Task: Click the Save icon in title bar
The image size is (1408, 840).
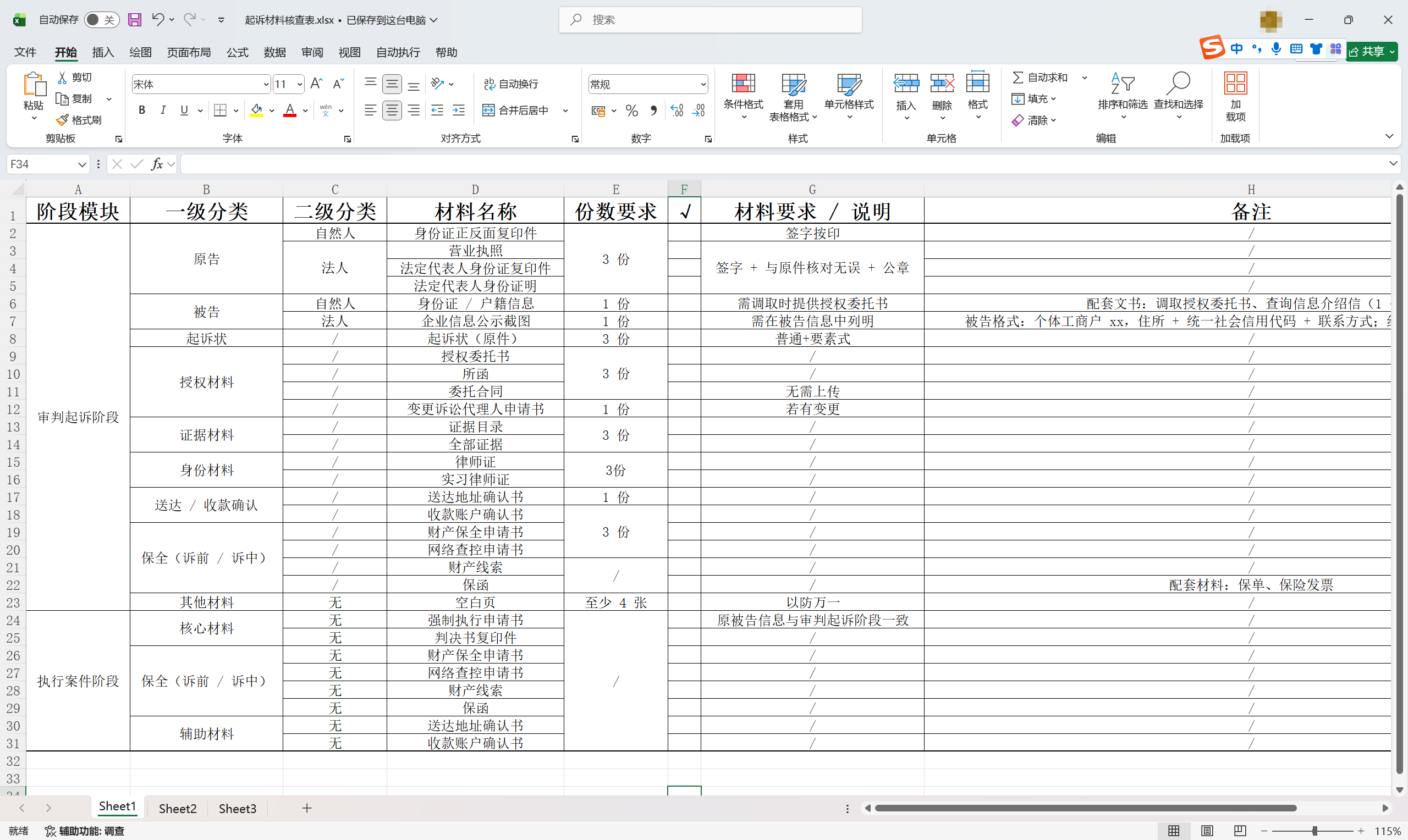Action: click(135, 20)
